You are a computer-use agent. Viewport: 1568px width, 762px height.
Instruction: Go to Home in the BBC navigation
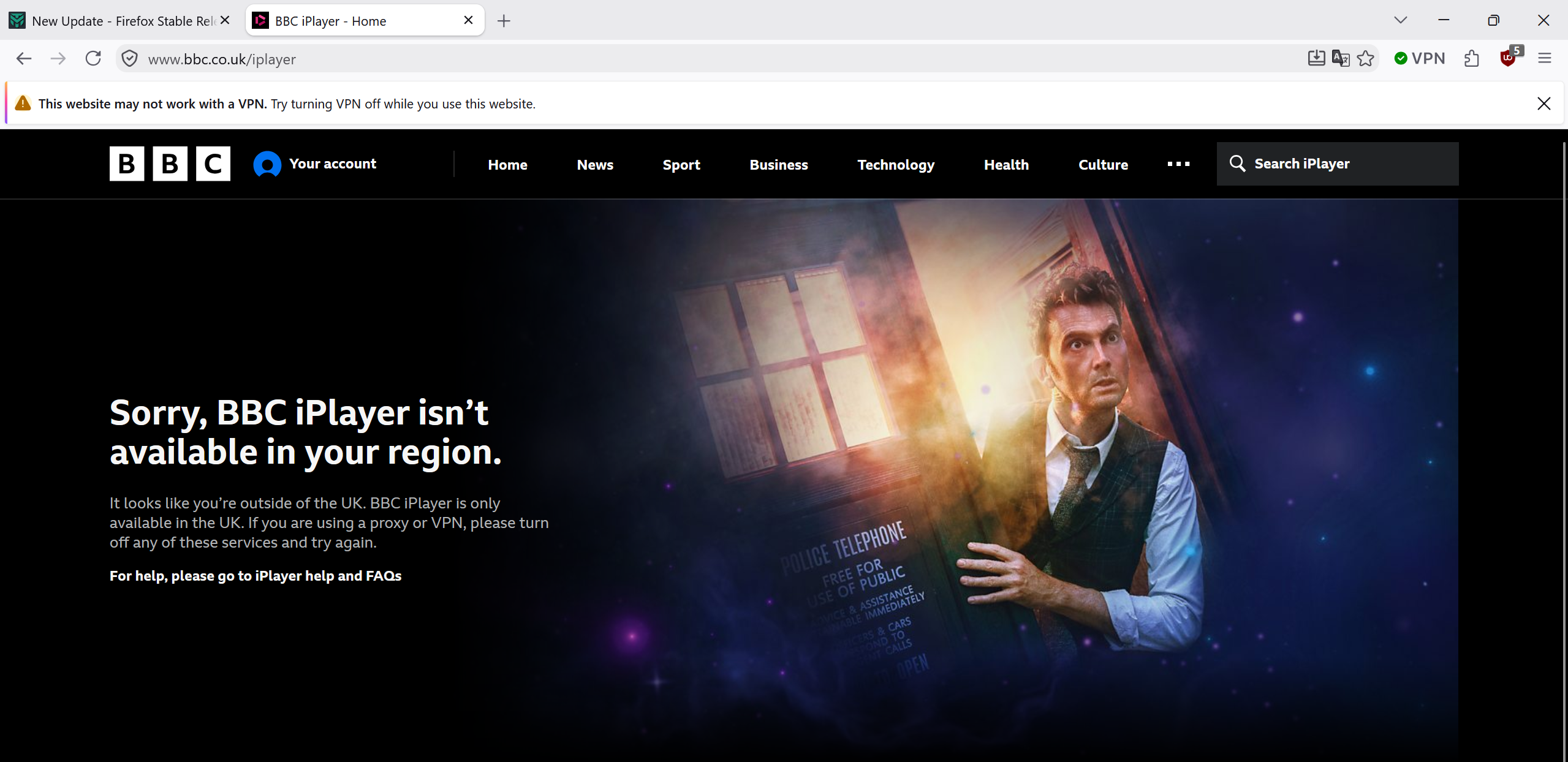tap(507, 165)
